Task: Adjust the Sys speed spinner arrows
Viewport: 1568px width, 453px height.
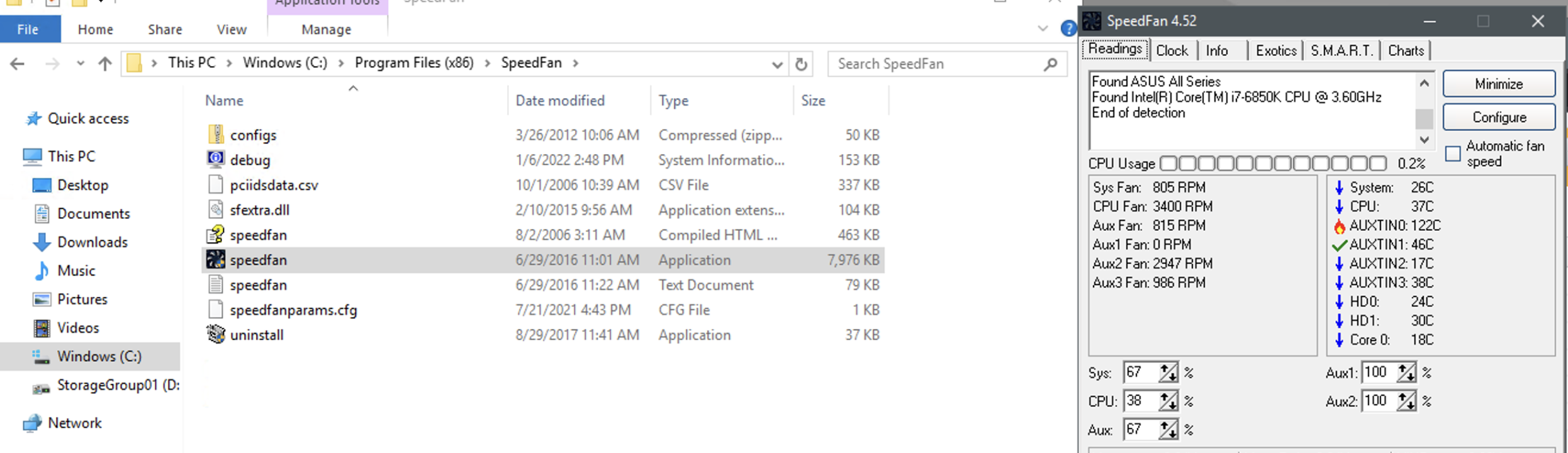Action: [x=1168, y=372]
